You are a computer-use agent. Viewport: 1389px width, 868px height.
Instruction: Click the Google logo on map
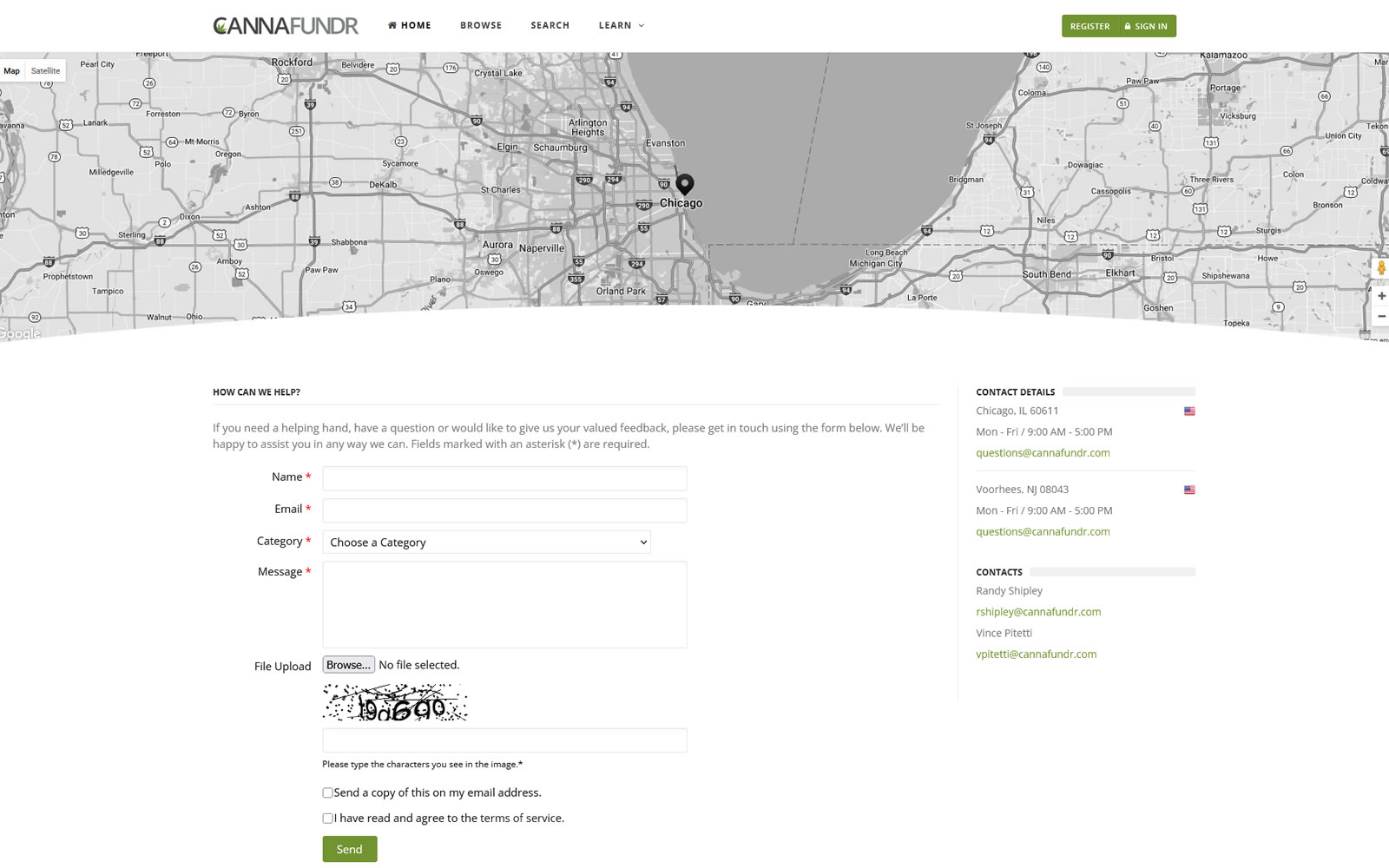click(20, 333)
